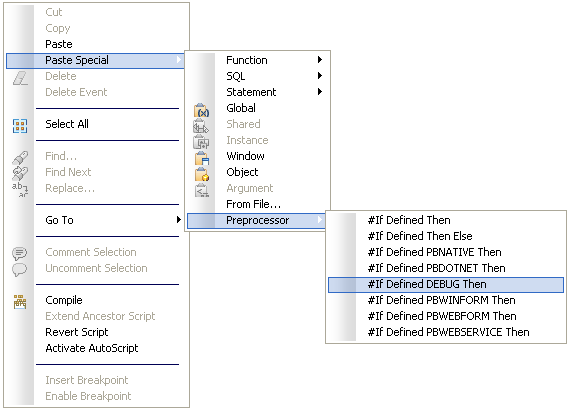Choose #If Defined DEBUG Then
Screen dimensions: 567x408
click(x=446, y=284)
